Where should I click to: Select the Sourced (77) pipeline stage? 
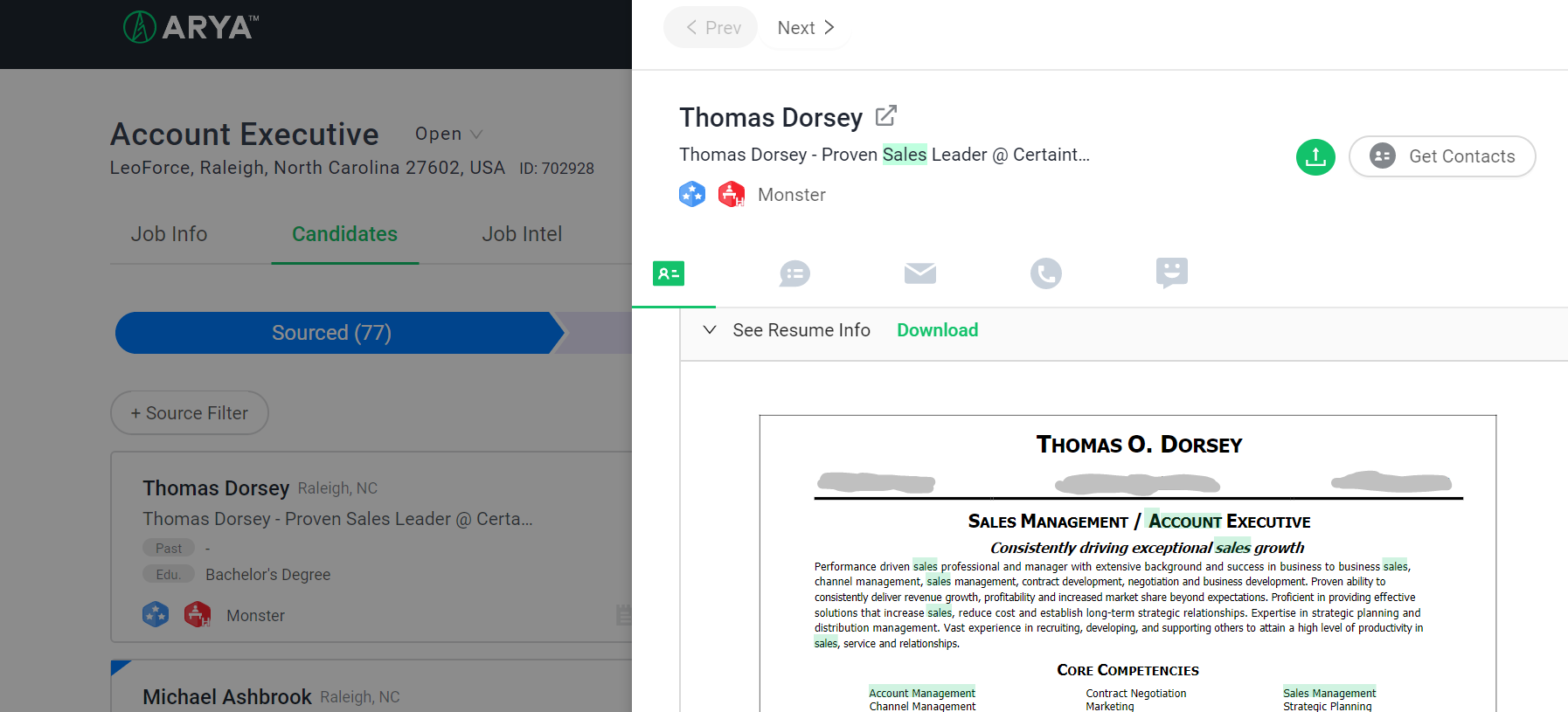point(332,333)
